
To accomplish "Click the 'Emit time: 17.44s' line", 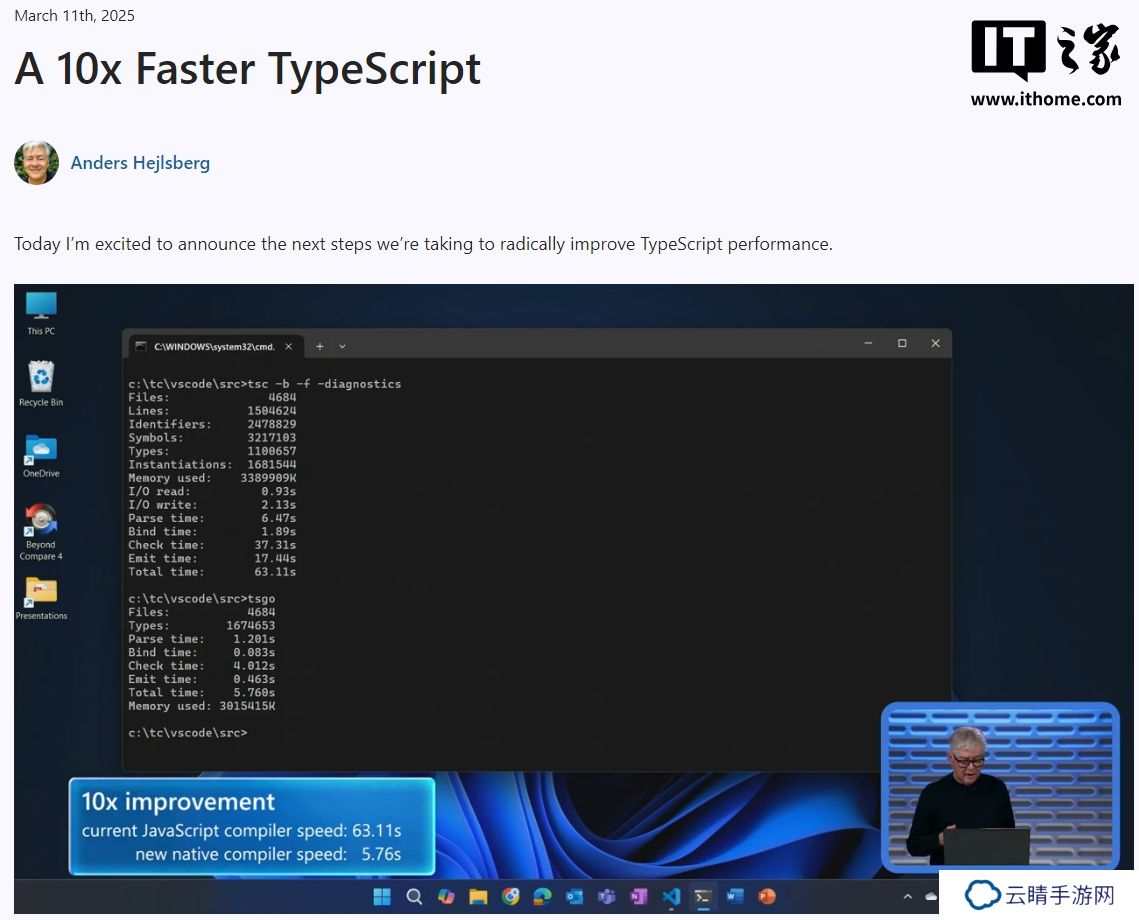I will (212, 558).
